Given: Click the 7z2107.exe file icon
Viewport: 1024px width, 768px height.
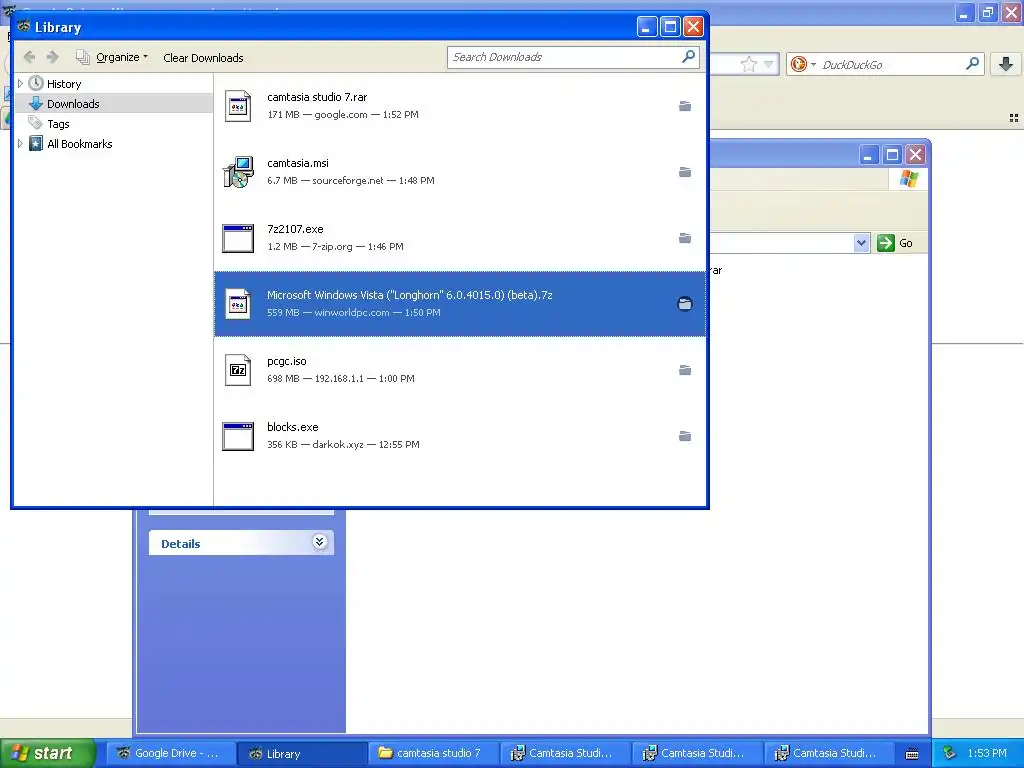Looking at the screenshot, I should tap(238, 238).
